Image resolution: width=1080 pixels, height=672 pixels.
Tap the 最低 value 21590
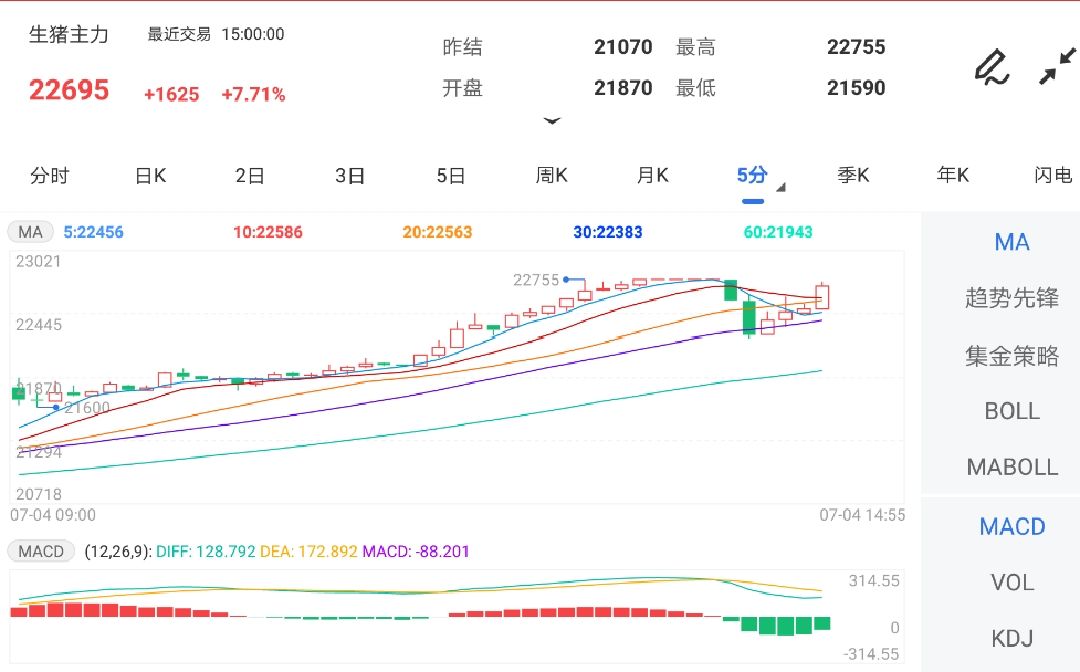coord(856,88)
